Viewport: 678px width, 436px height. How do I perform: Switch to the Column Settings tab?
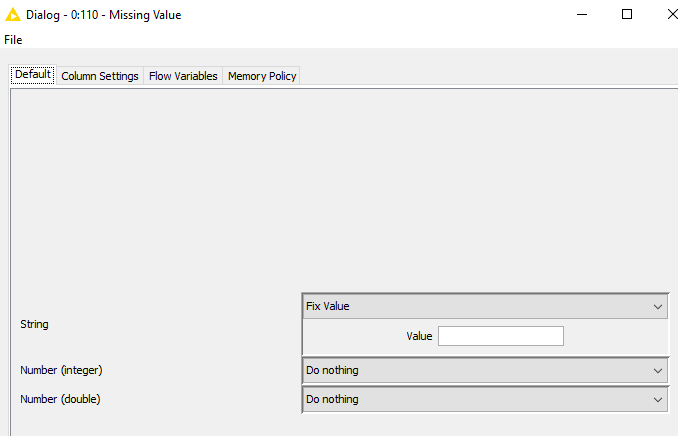(x=100, y=76)
